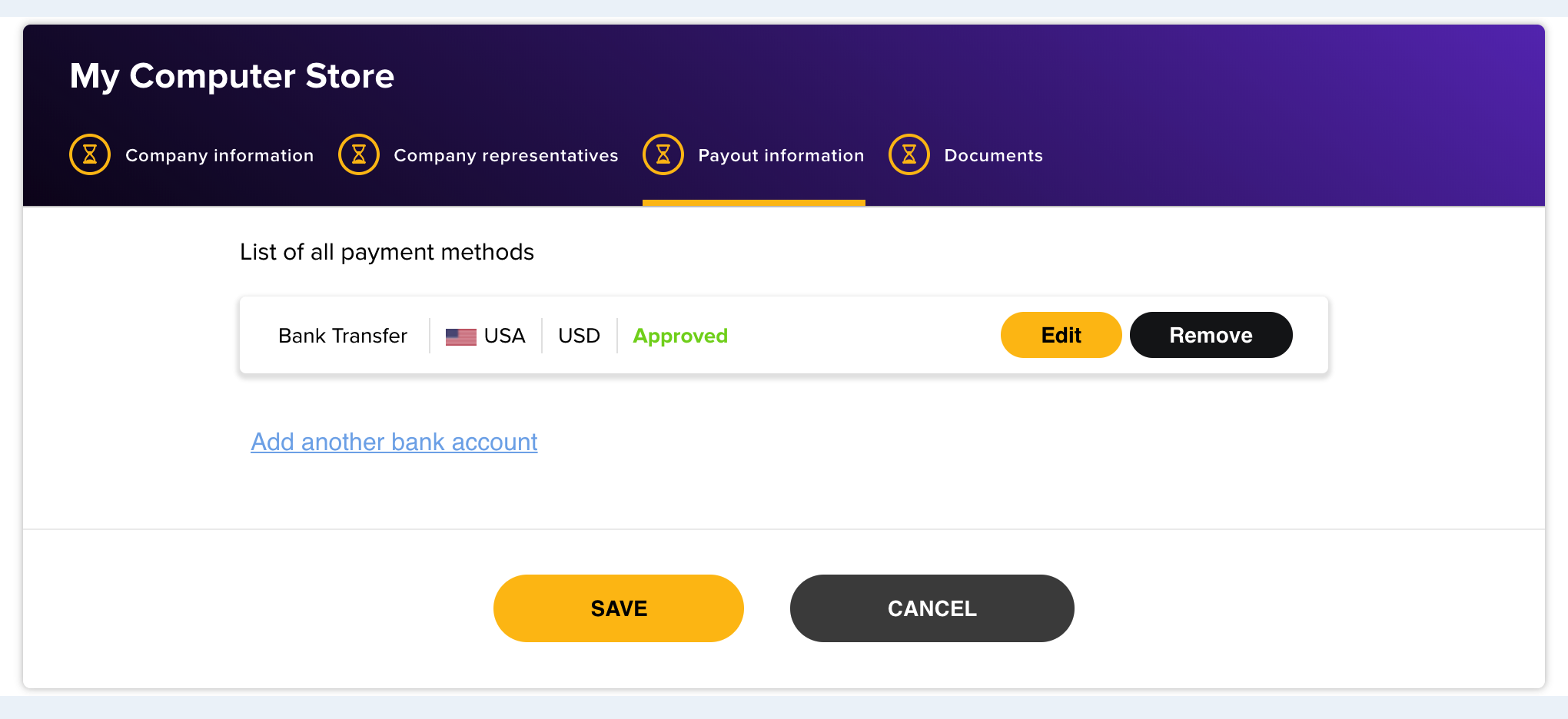Click the My Computer Store title

pos(232,76)
